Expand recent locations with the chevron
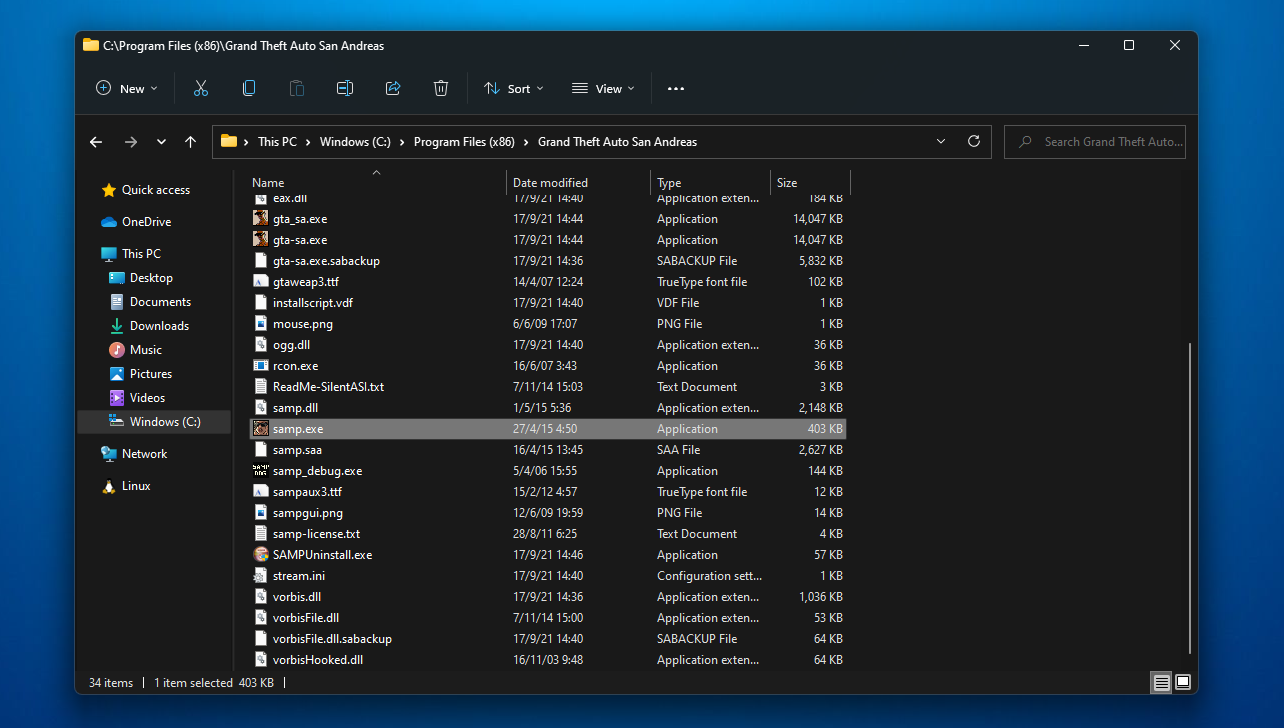Viewport: 1284px width, 728px height. tap(160, 141)
